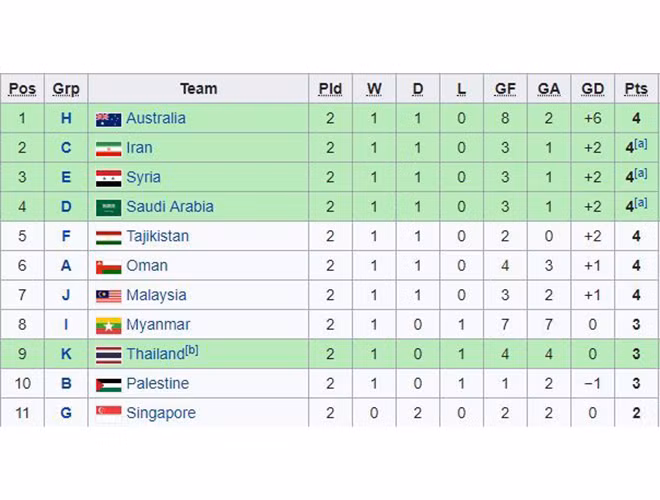This screenshot has height=500, width=660.
Task: Click the Iran flag icon
Action: [x=108, y=149]
